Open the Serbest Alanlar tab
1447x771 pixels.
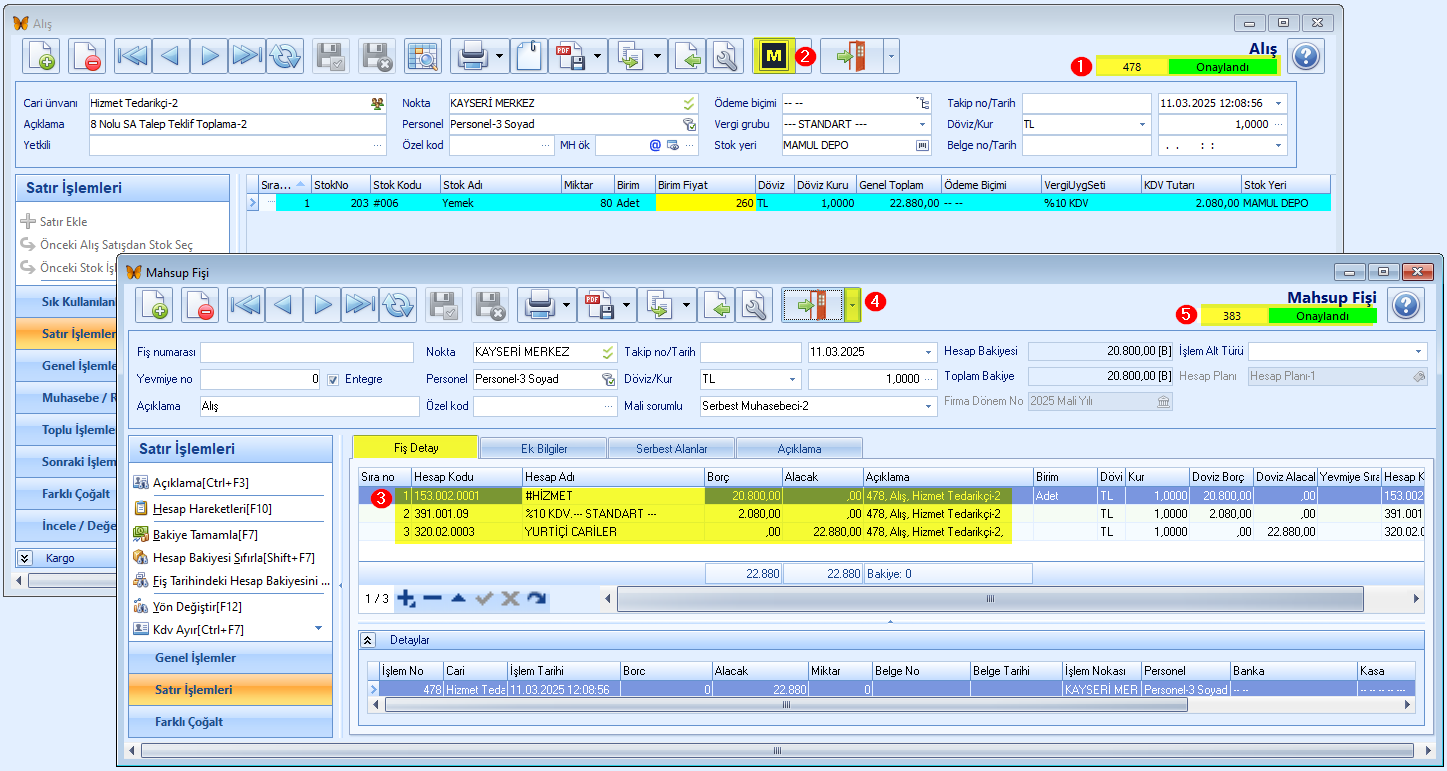[671, 449]
